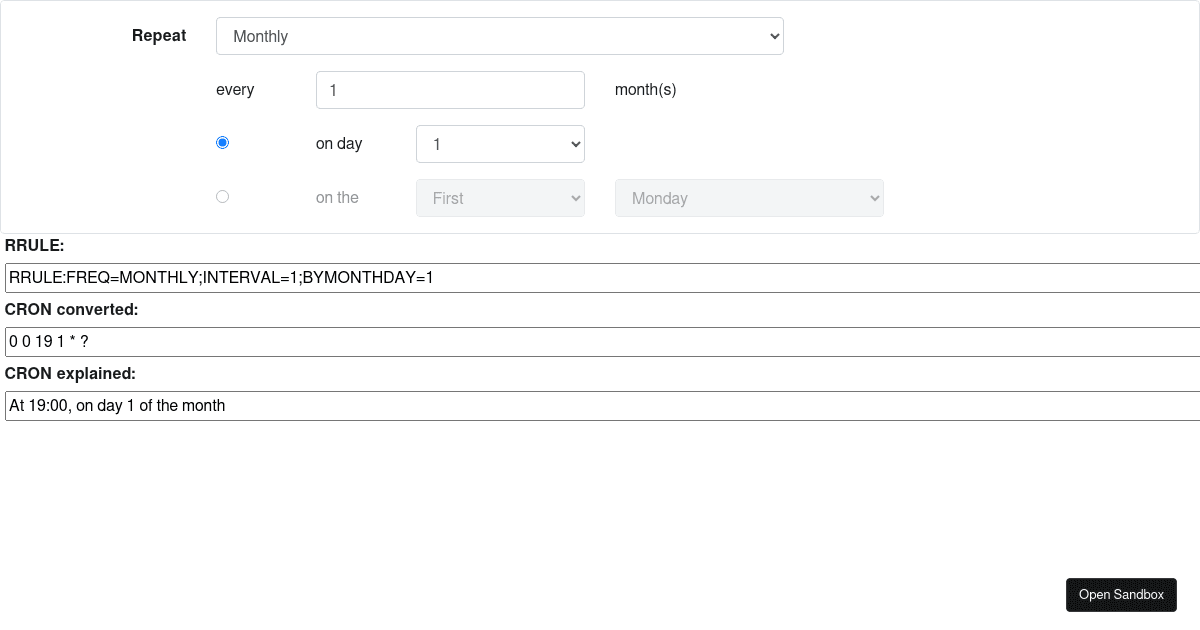Click the 'CRON explained:' heading
Image resolution: width=1200 pixels, height=630 pixels.
tap(68, 373)
